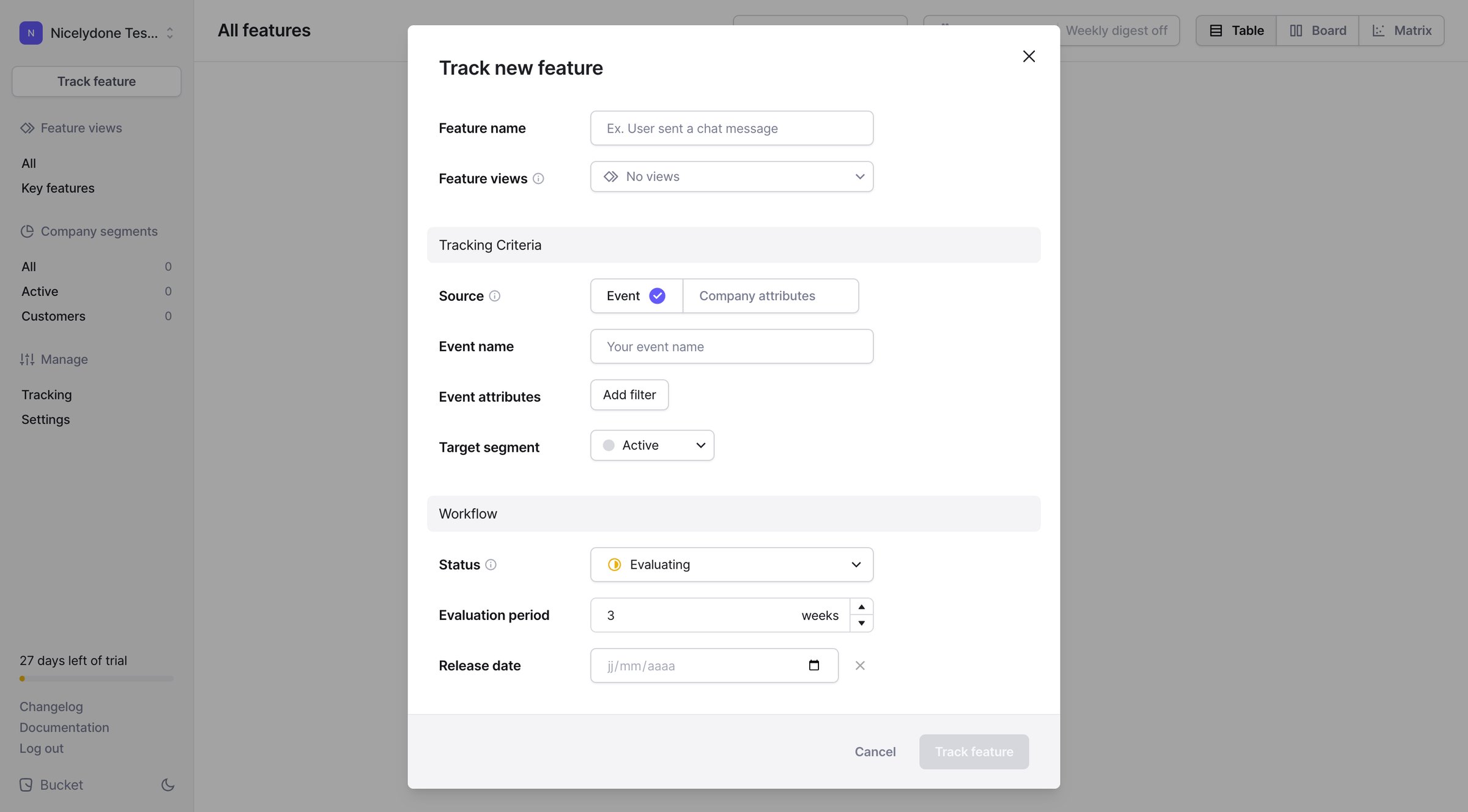Click the Feature views info icon
1468x812 pixels.
tap(538, 179)
